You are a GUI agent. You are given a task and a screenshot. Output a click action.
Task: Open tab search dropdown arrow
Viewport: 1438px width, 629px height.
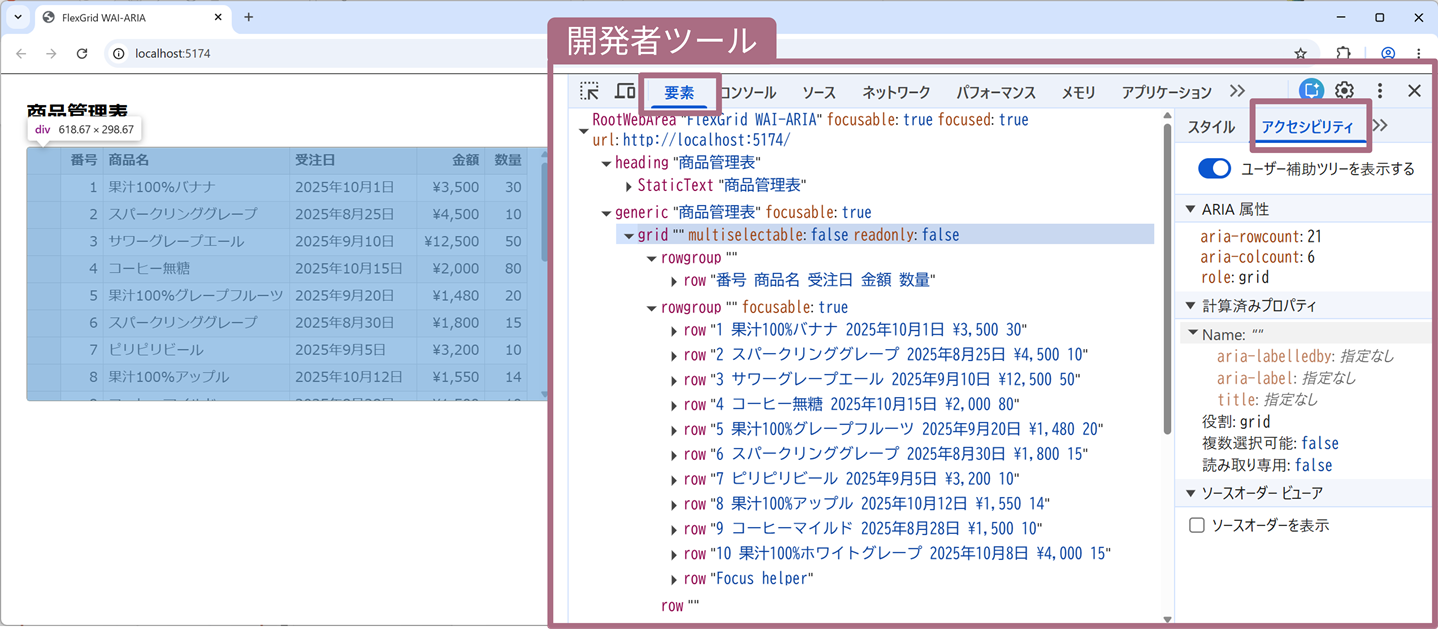click(x=17, y=17)
